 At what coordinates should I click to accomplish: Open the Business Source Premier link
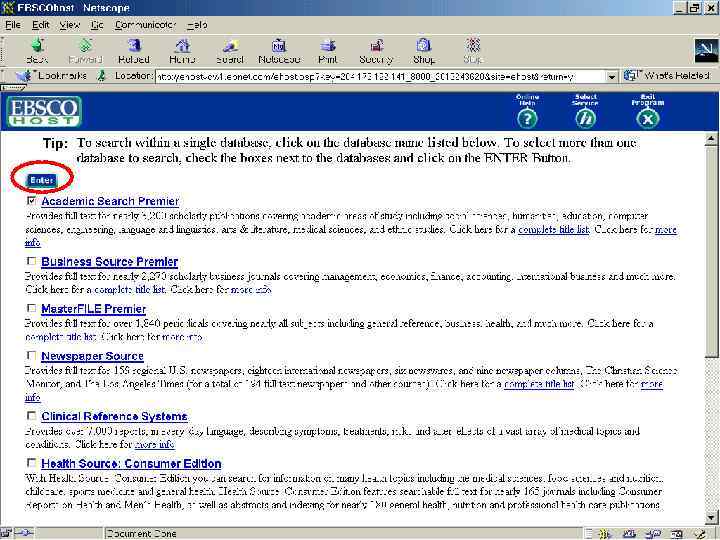110,262
